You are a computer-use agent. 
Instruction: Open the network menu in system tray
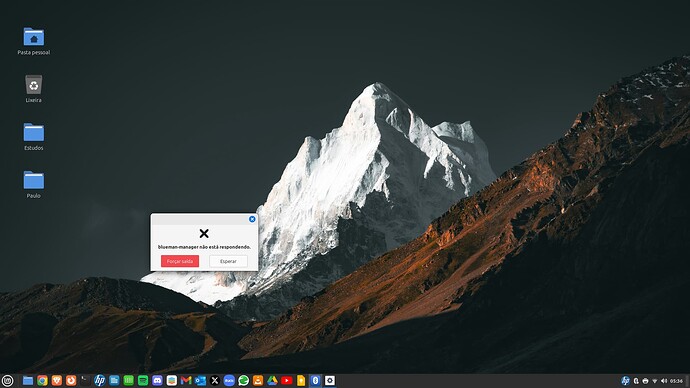pos(654,381)
